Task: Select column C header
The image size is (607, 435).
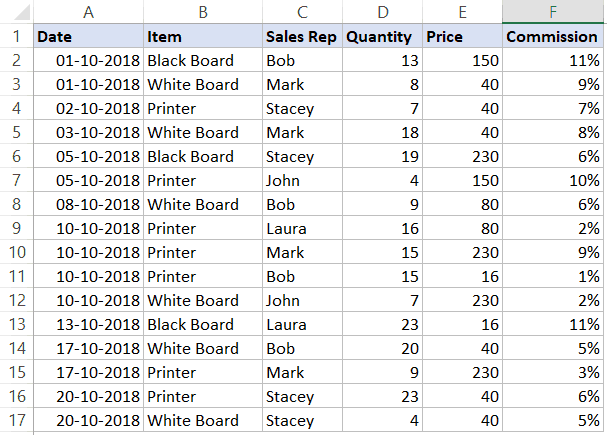Action: tap(302, 12)
